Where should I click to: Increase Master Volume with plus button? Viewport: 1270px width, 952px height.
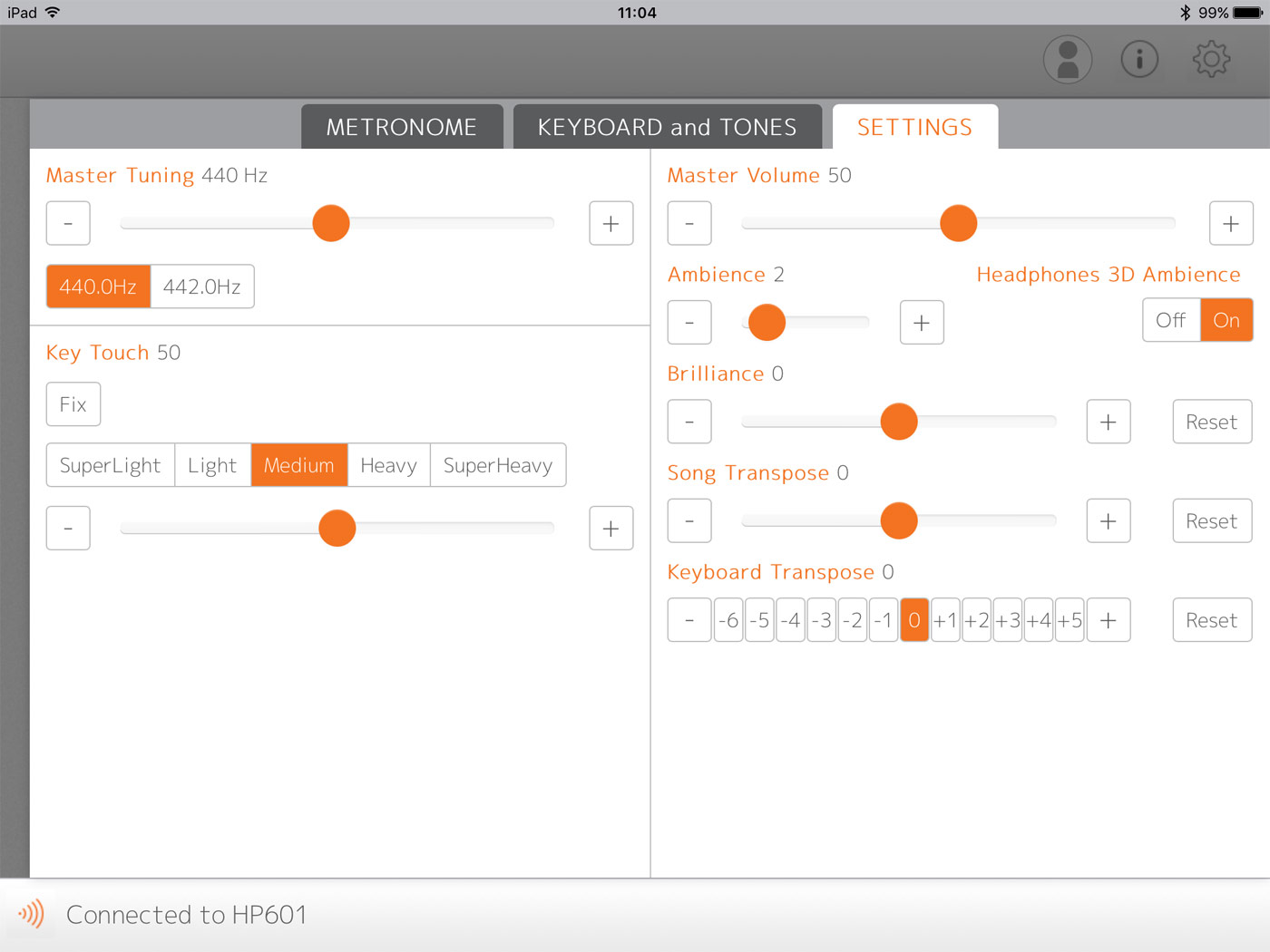pyautogui.click(x=1231, y=223)
